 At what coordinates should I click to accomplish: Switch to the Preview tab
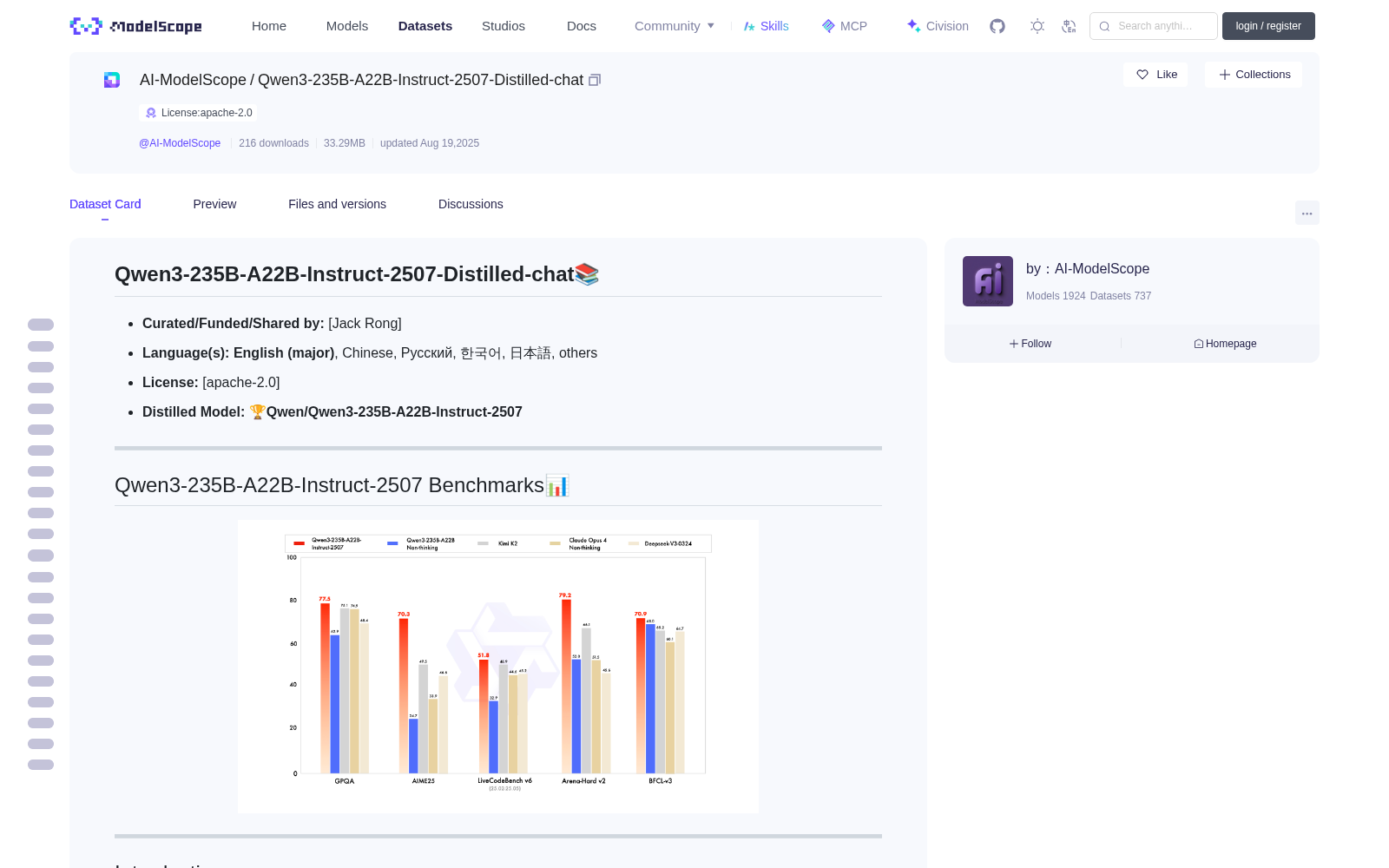coord(214,204)
